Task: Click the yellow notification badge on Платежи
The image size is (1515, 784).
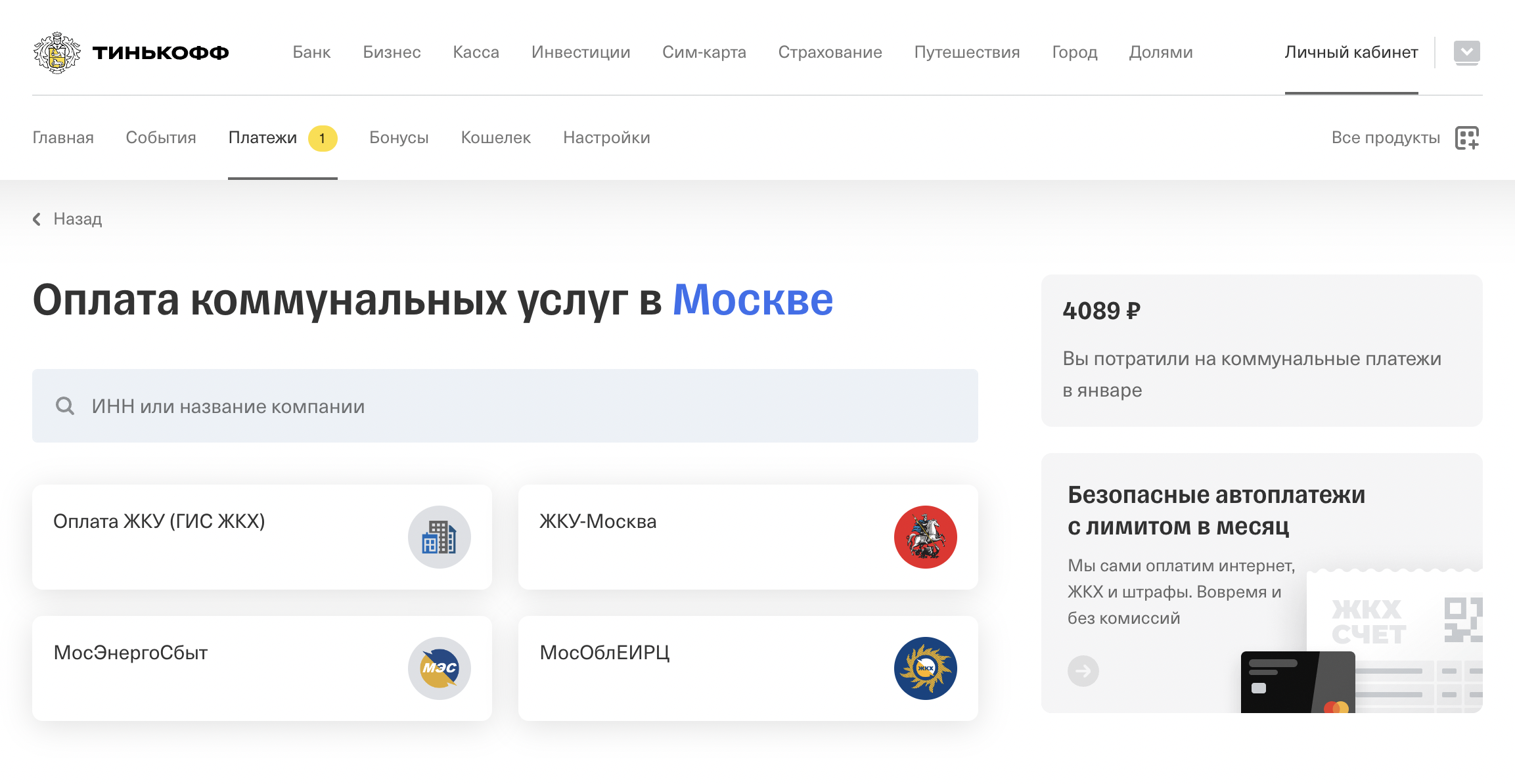Action: 323,139
